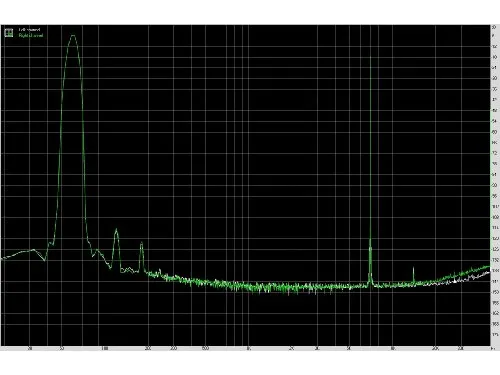
Task: Click the top of the tallest low-frequency peak
Action: (x=73, y=36)
